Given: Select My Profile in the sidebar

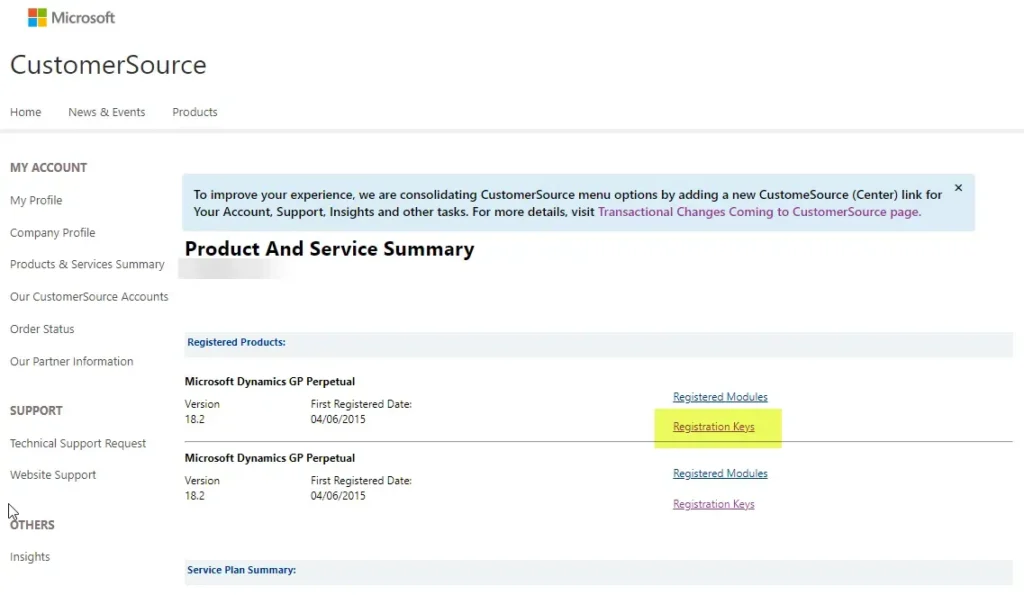Looking at the screenshot, I should [x=36, y=200].
